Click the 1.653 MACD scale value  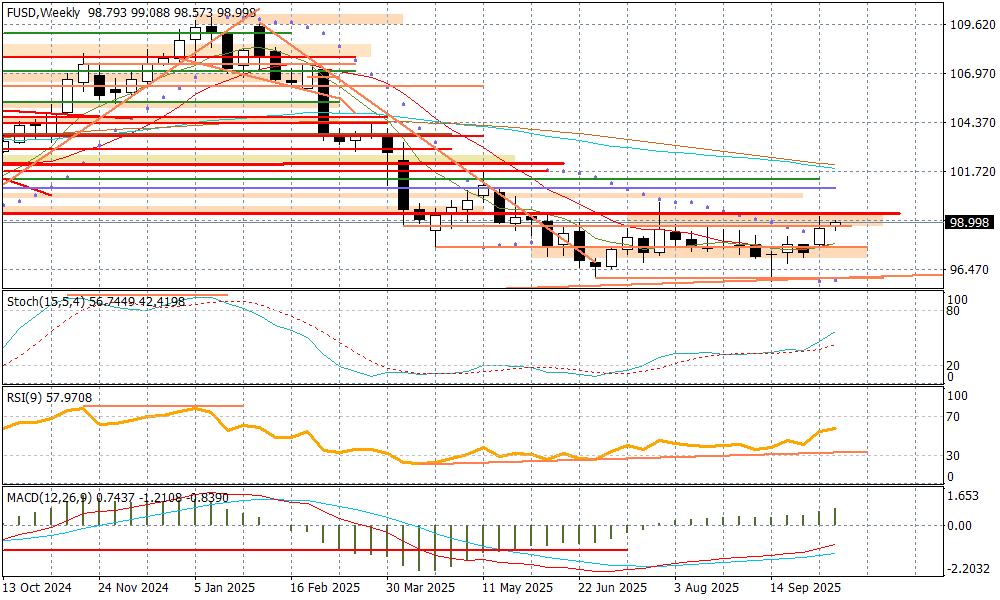pos(963,497)
